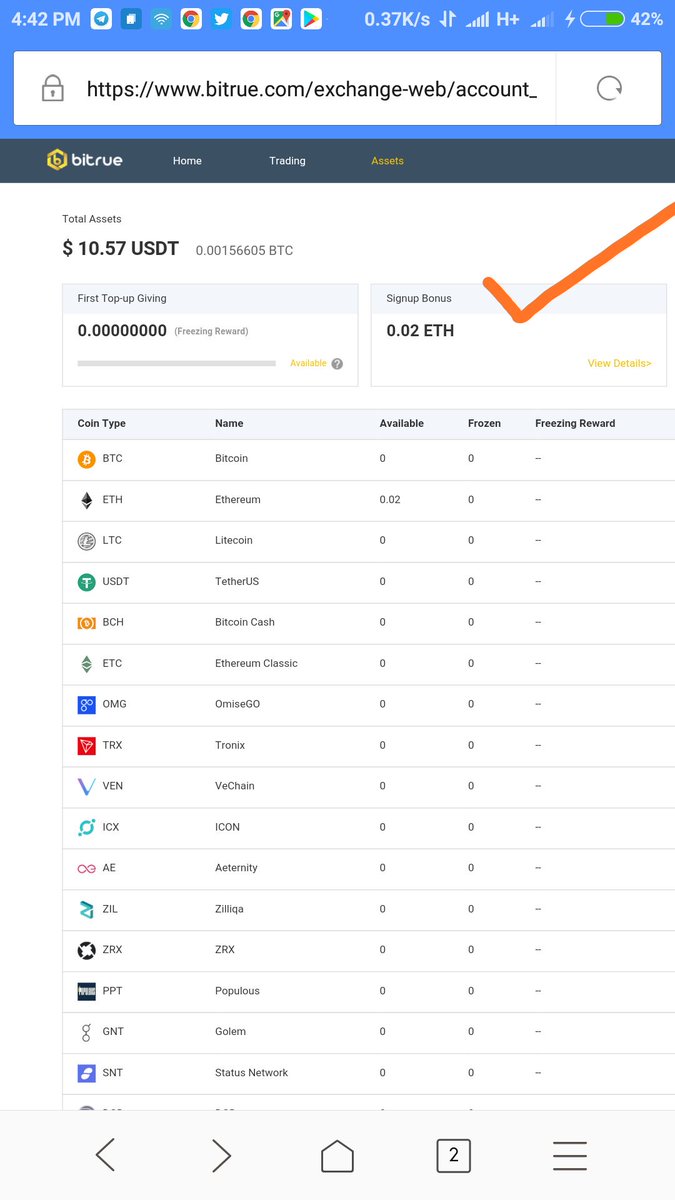Screen dimensions: 675x1200
Task: Click the Zilliqa name cell
Action: coord(229,910)
